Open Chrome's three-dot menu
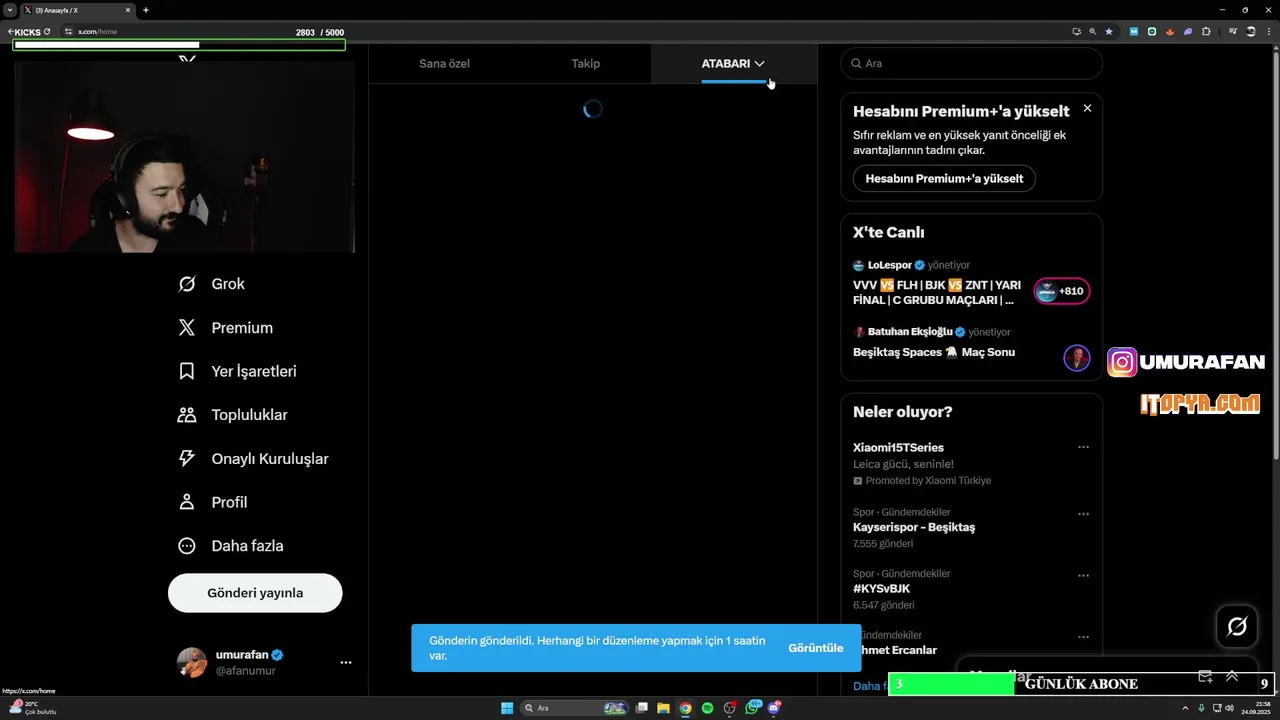This screenshot has height=720, width=1280. pos(1267,32)
